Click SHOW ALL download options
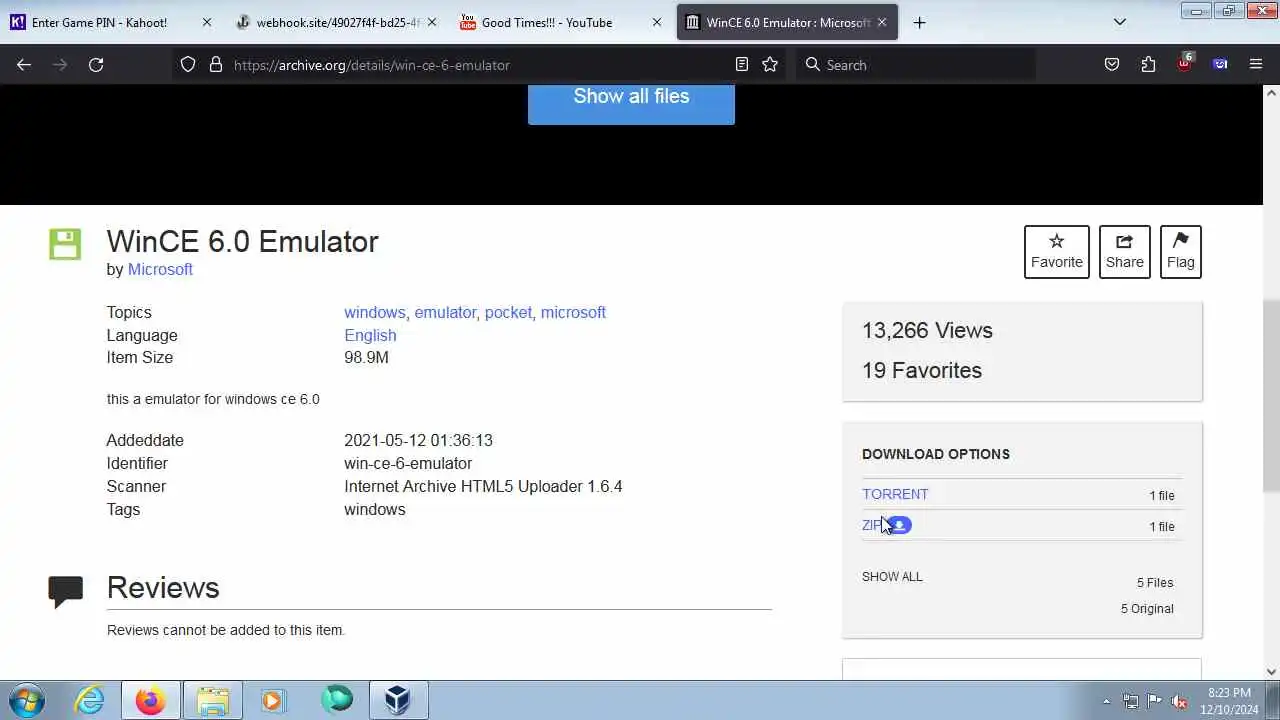The image size is (1280, 720). click(892, 576)
